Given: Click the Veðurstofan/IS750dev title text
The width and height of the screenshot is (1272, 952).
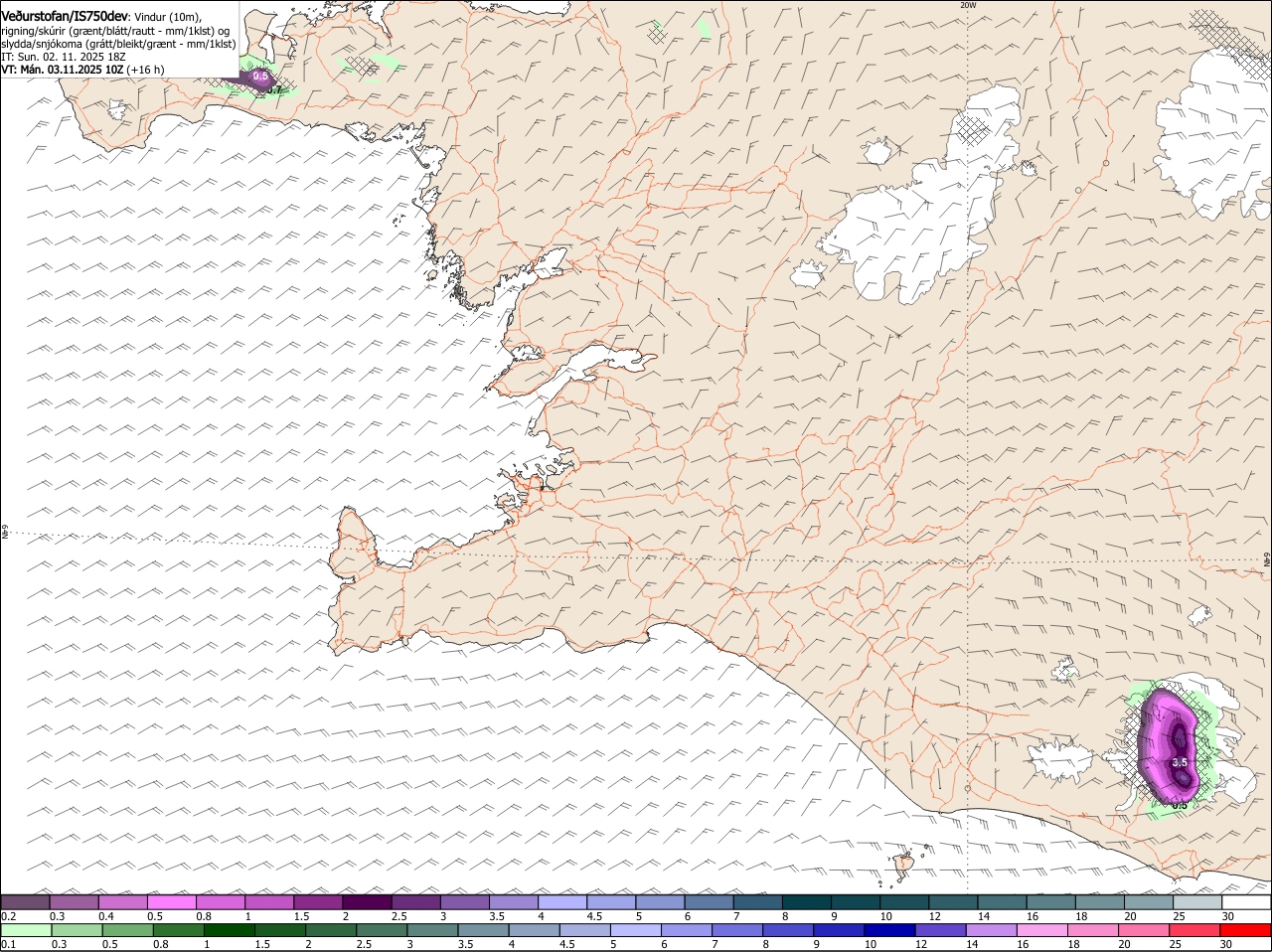Looking at the screenshot, I should pos(65,16).
